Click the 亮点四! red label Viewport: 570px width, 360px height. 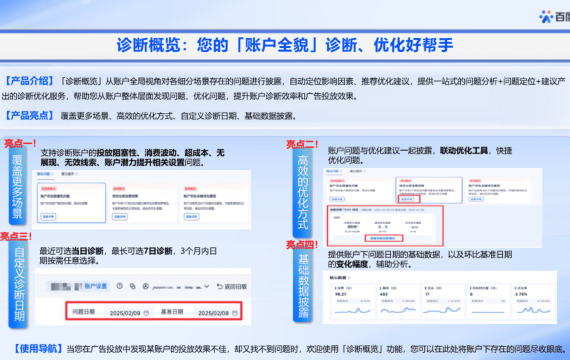point(302,245)
